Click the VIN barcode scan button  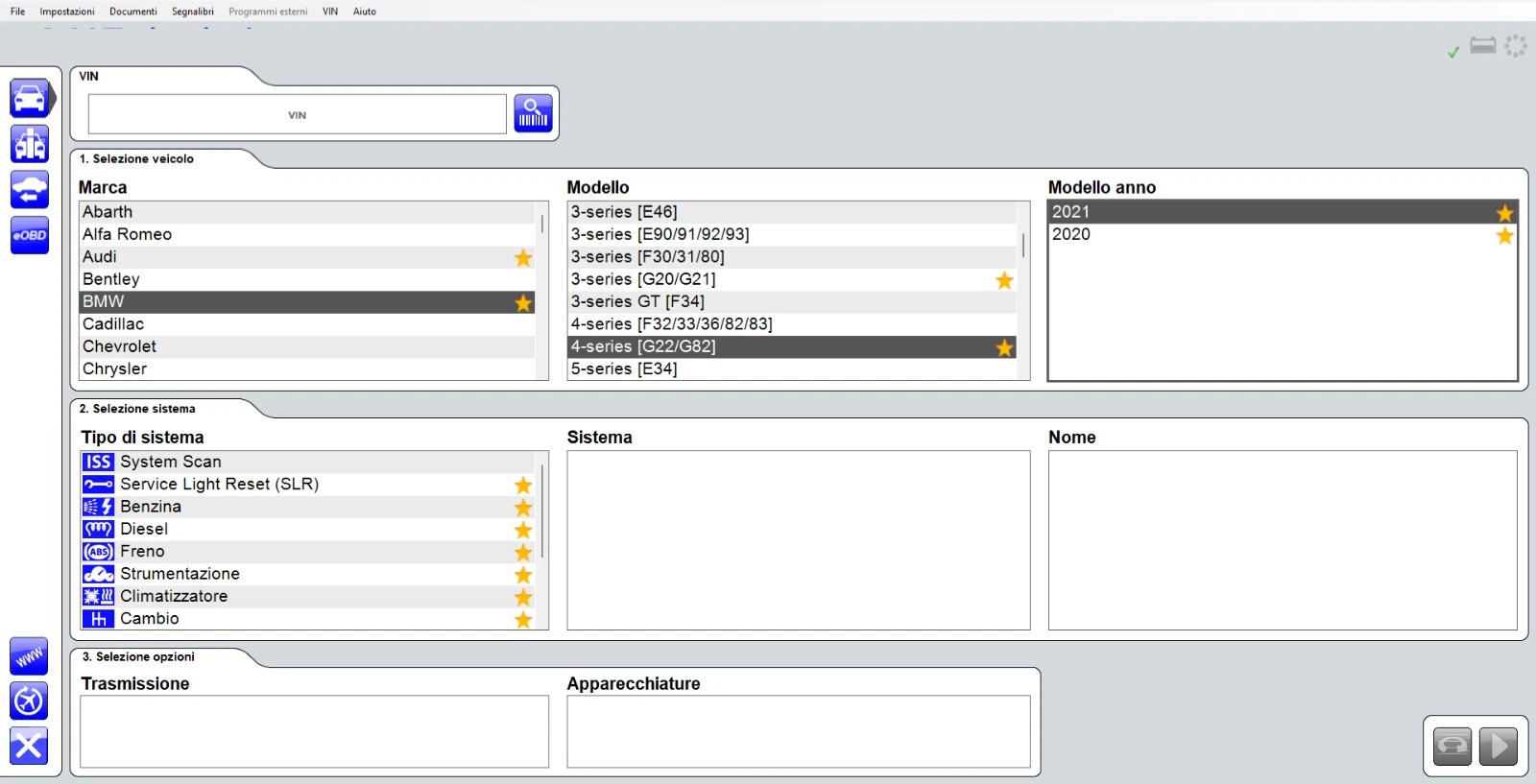pyautogui.click(x=533, y=113)
